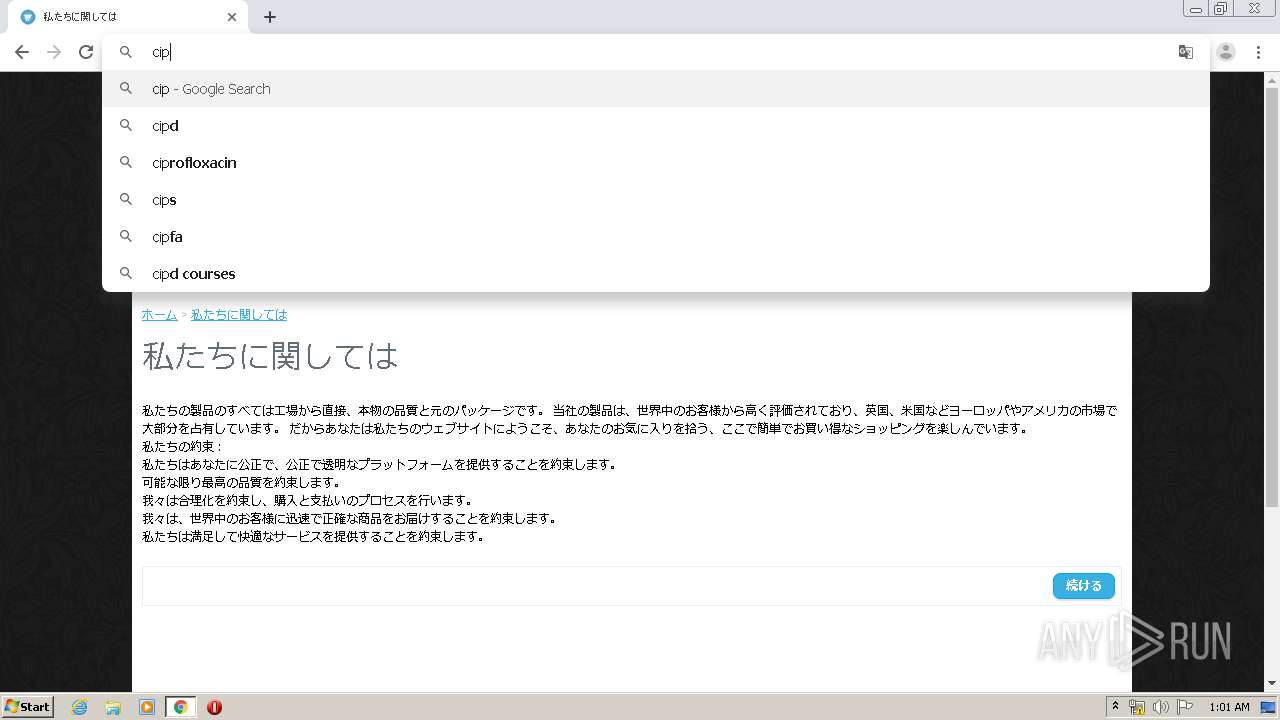Viewport: 1280px width, 720px height.
Task: Open the Chrome three-dot menu
Action: pos(1258,52)
